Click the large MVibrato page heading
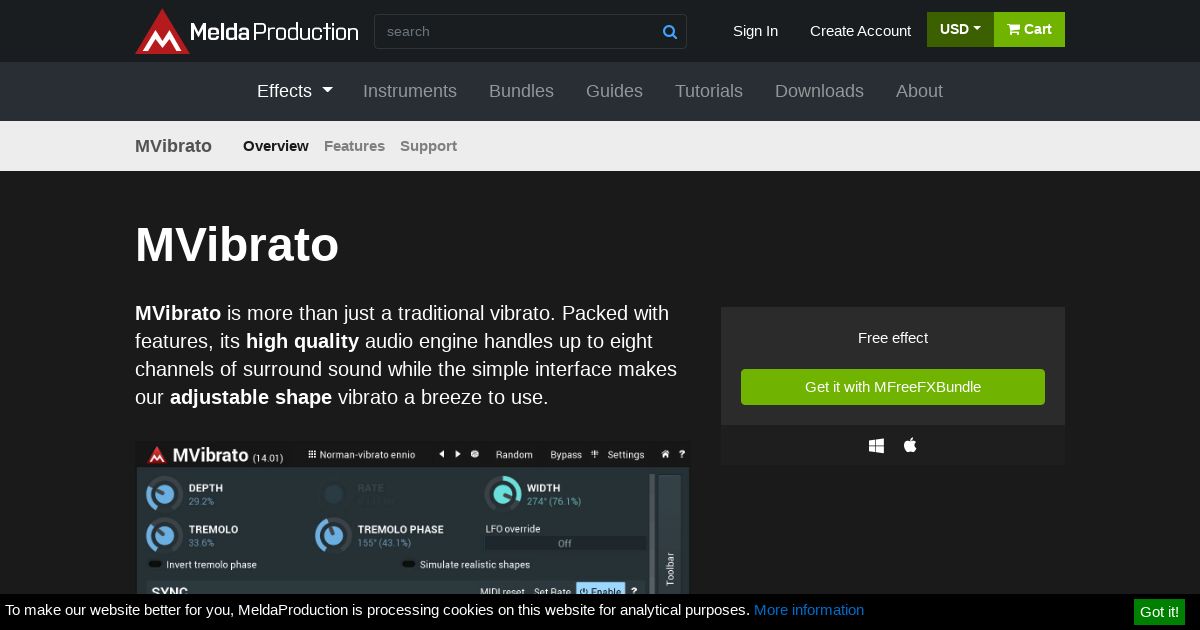The width and height of the screenshot is (1200, 630). [x=237, y=245]
